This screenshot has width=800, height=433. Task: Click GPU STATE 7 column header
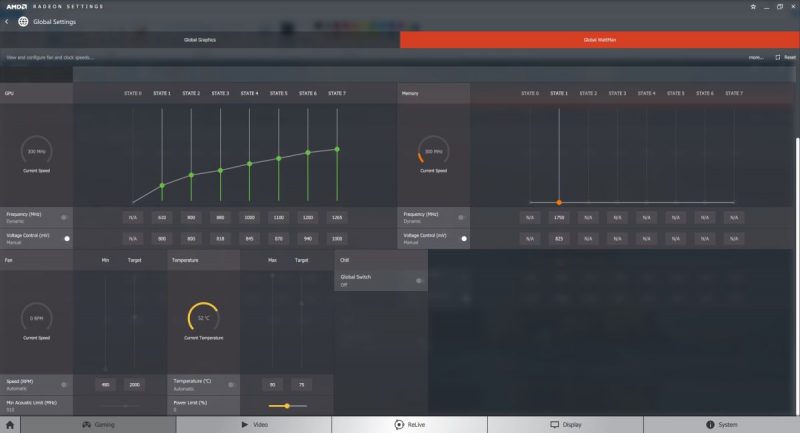click(337, 93)
